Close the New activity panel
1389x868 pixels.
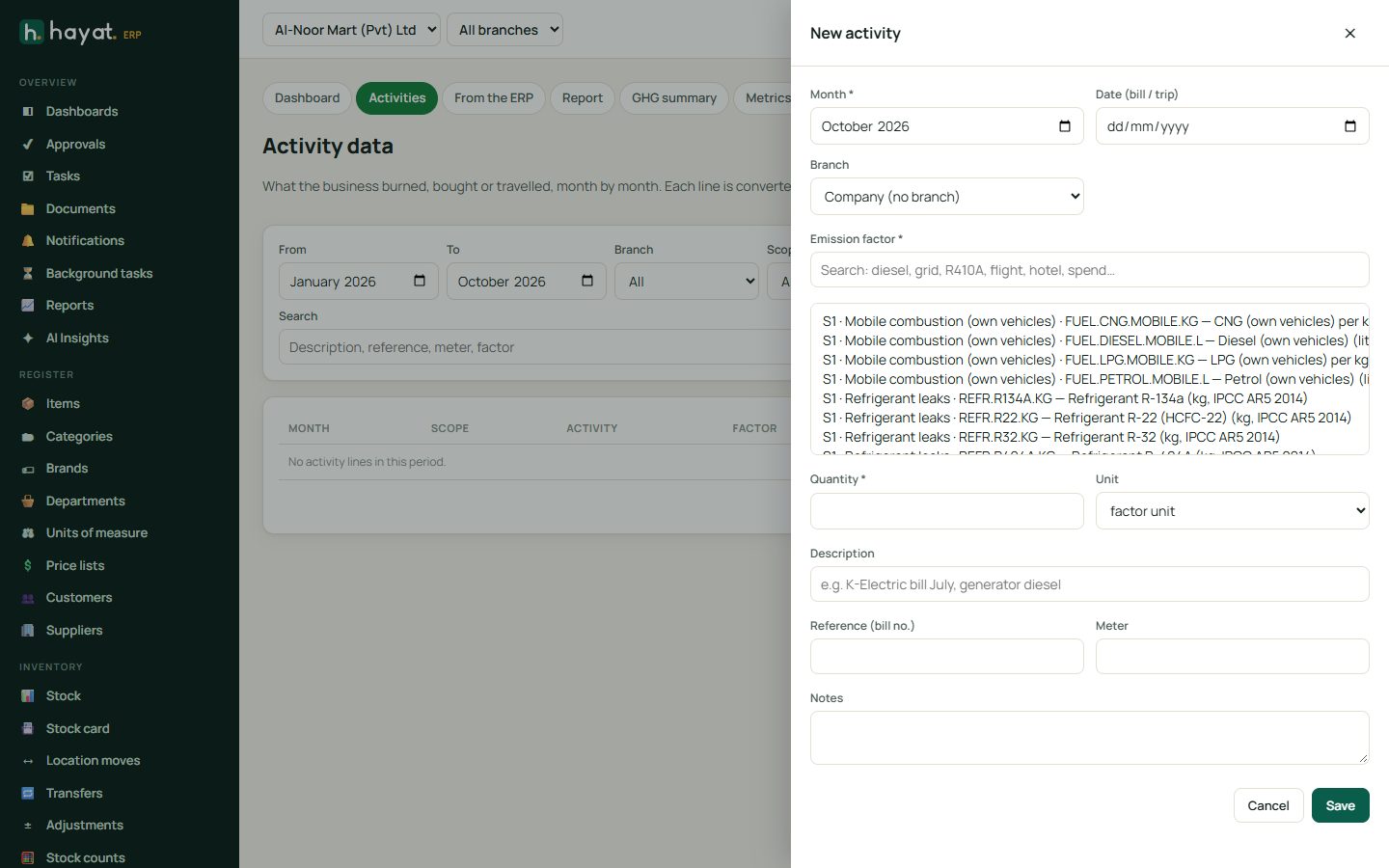[1350, 34]
